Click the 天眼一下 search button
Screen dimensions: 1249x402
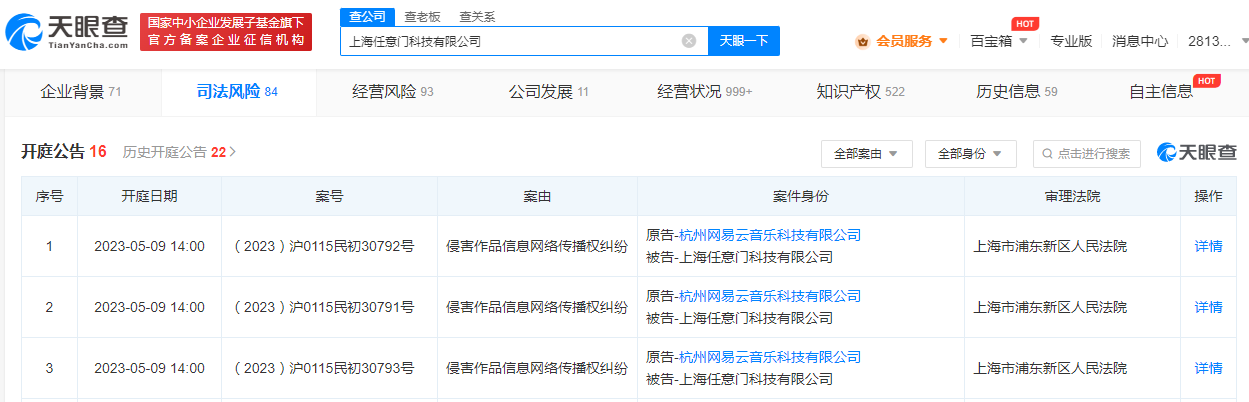(744, 41)
